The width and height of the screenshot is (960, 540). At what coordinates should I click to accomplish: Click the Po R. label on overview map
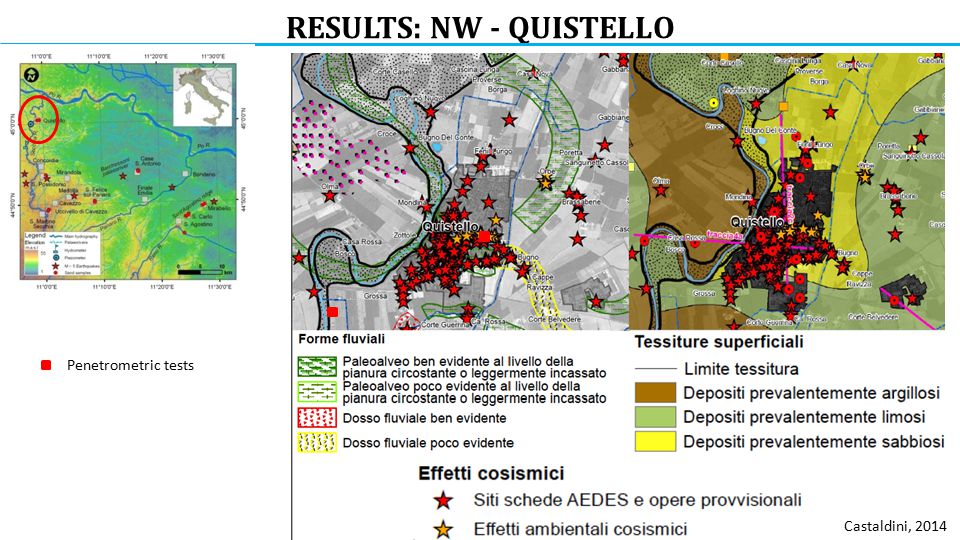click(x=203, y=146)
